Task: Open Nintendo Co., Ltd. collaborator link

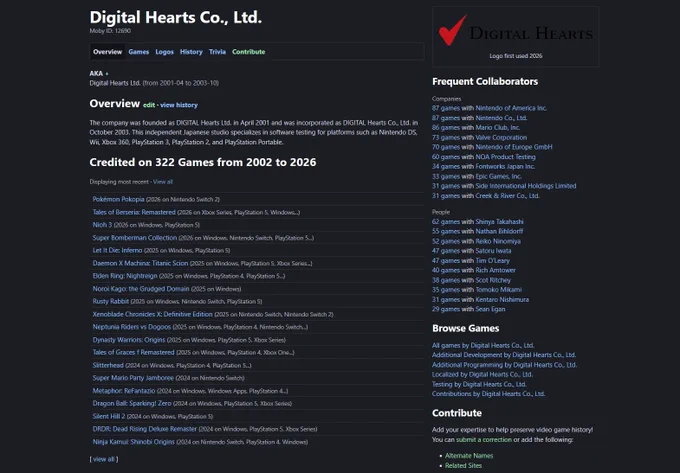Action: (501, 118)
